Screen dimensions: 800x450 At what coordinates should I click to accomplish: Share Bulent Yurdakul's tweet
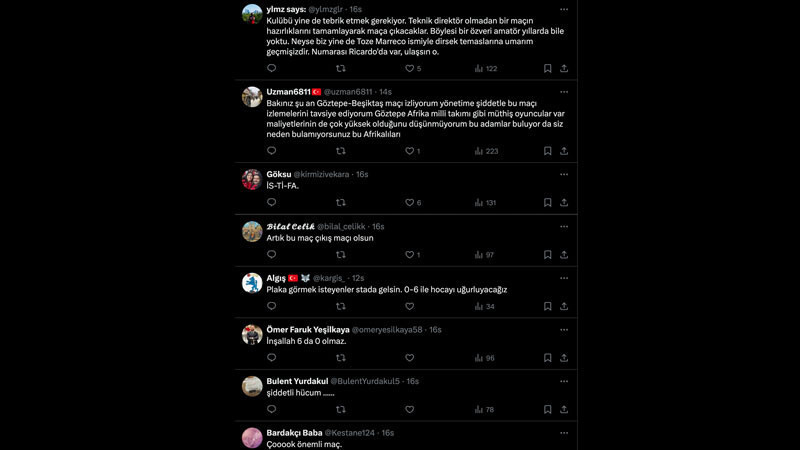click(x=564, y=409)
